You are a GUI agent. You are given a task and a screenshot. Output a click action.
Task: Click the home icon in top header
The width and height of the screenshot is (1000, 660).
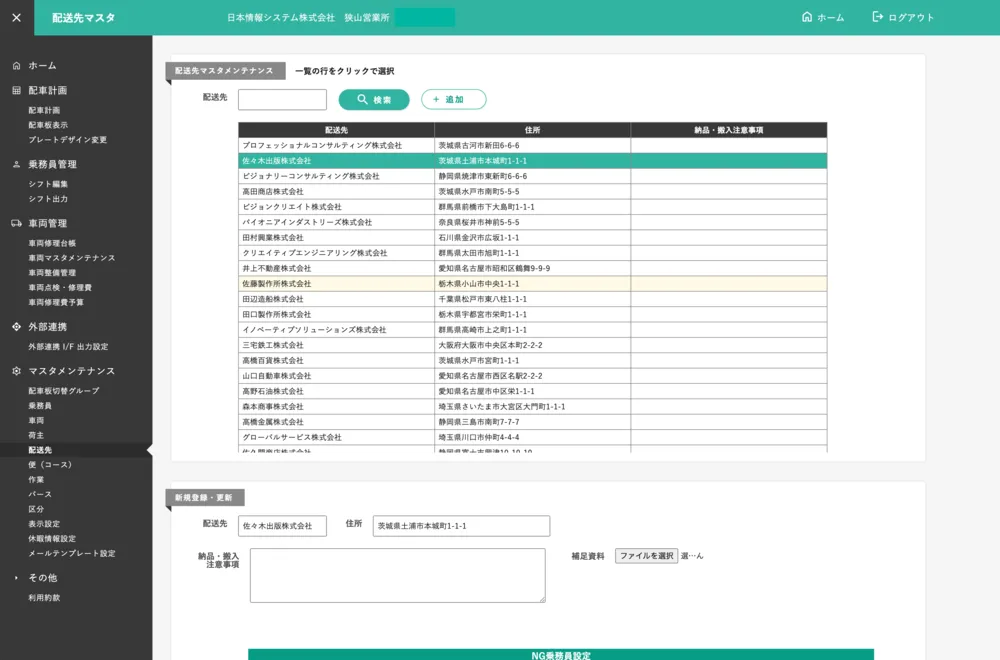pyautogui.click(x=807, y=17)
